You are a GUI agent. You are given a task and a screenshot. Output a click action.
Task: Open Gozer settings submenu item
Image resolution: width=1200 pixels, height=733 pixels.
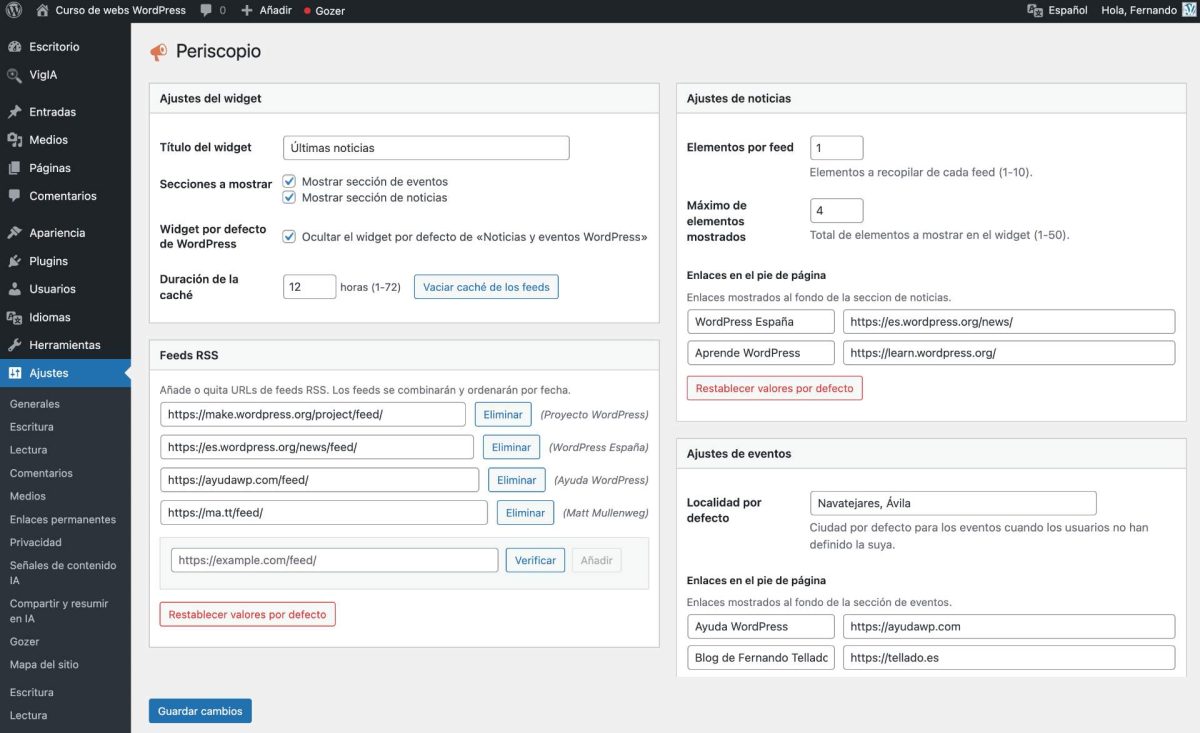coord(25,641)
